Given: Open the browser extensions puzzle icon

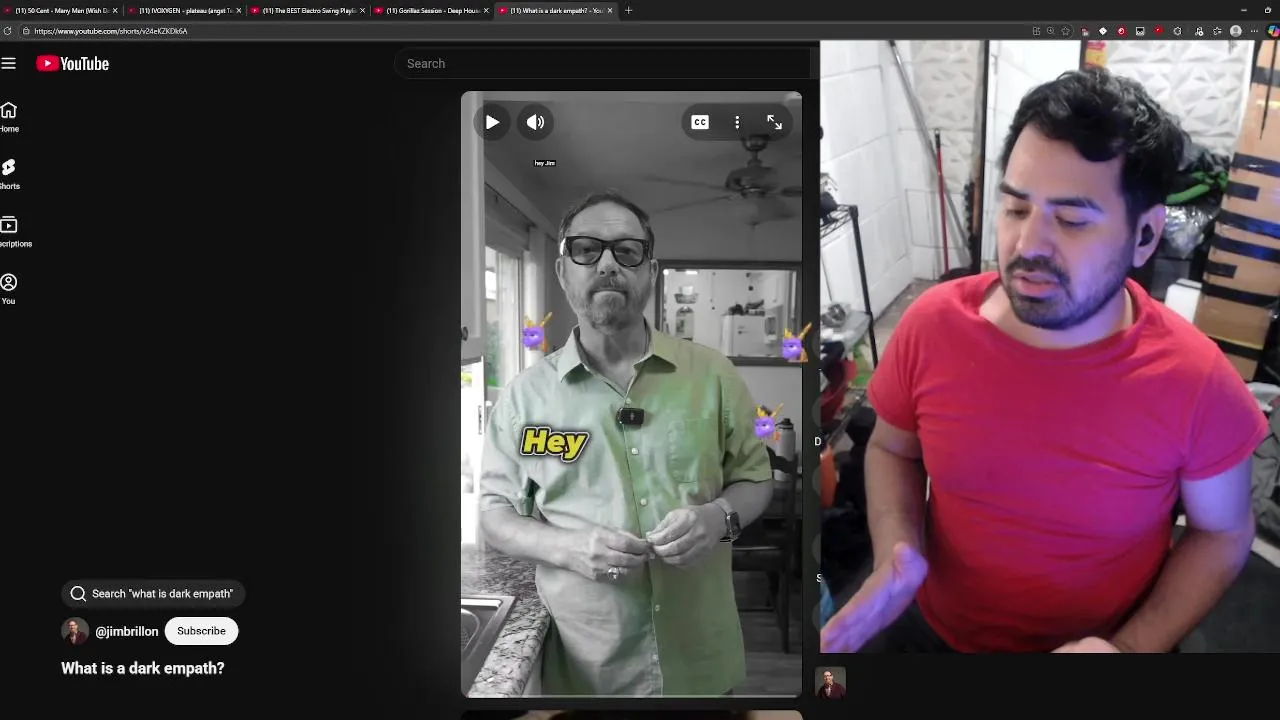Looking at the screenshot, I should coord(1177,31).
